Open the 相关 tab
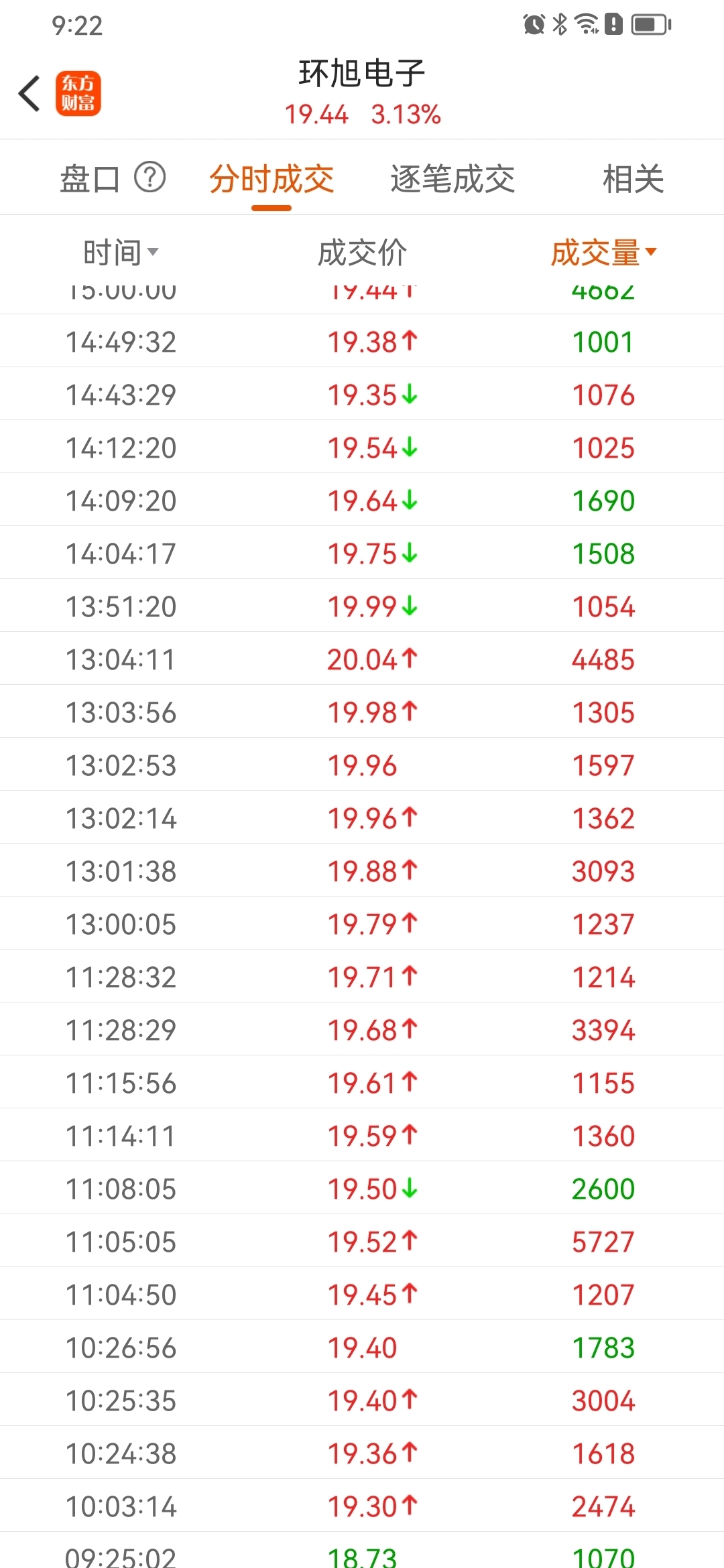 (x=633, y=179)
